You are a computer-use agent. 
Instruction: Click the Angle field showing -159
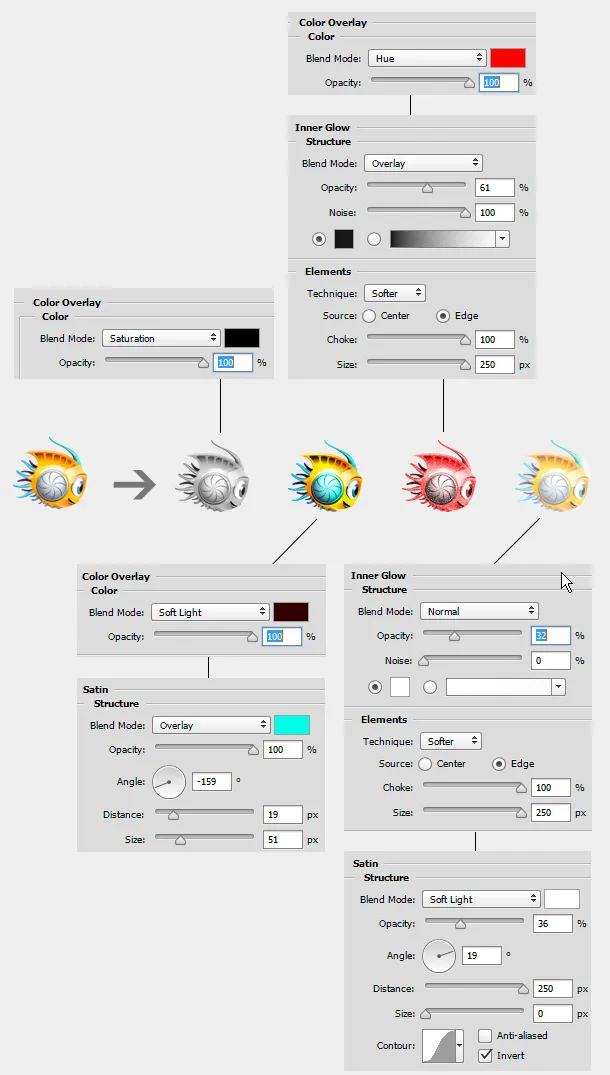point(212,781)
